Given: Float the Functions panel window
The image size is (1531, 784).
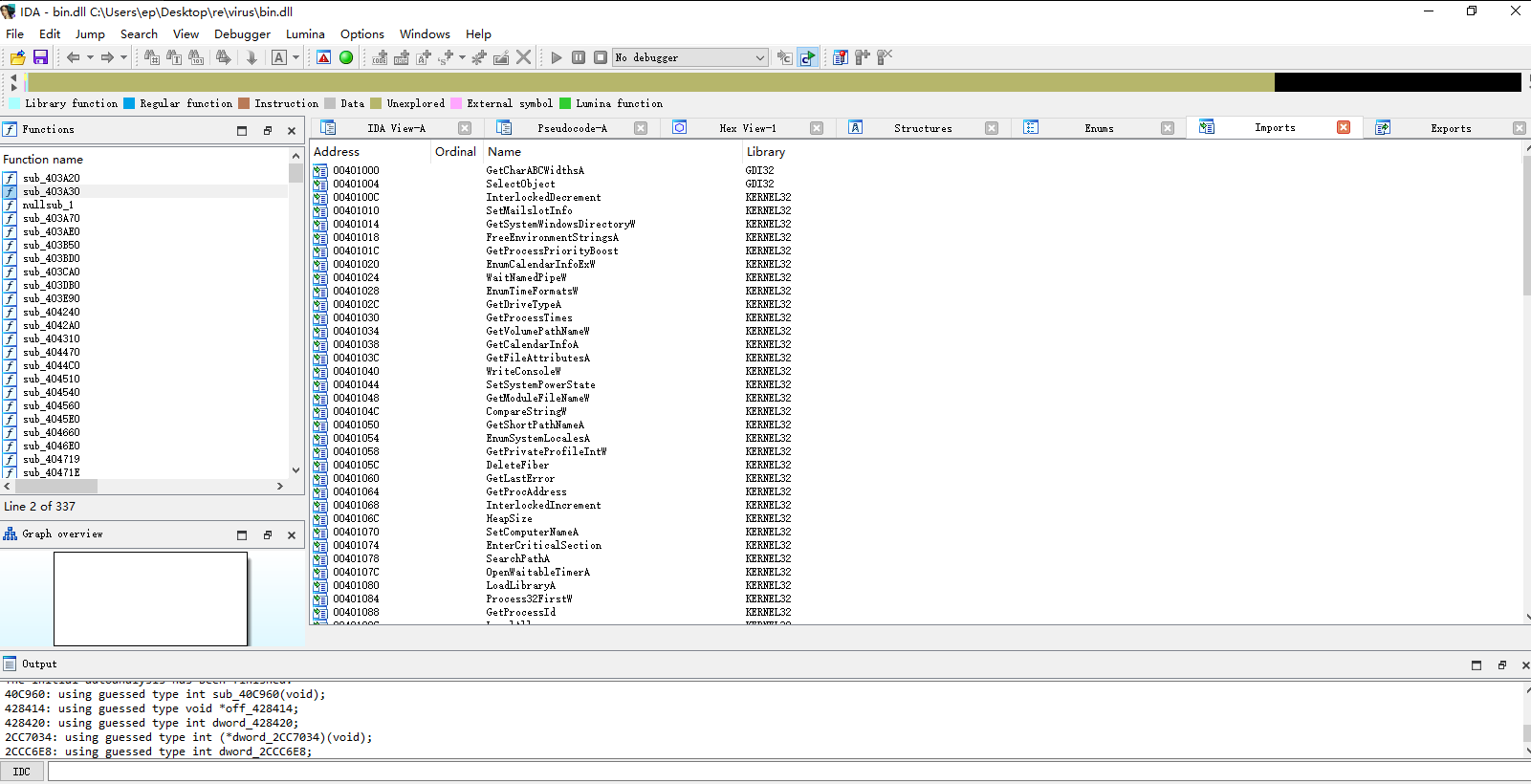Looking at the screenshot, I should point(268,130).
